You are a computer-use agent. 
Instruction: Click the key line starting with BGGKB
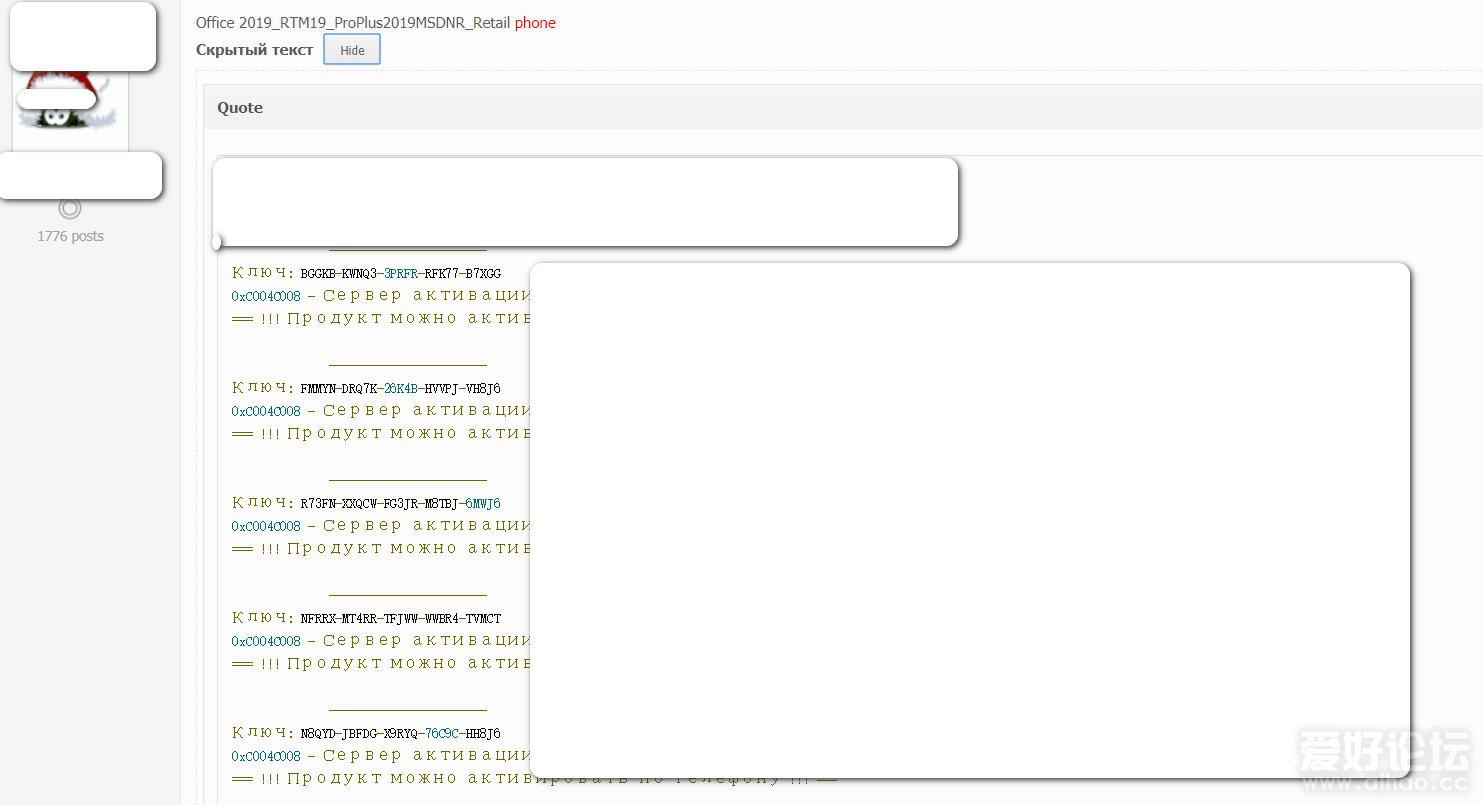[367, 273]
